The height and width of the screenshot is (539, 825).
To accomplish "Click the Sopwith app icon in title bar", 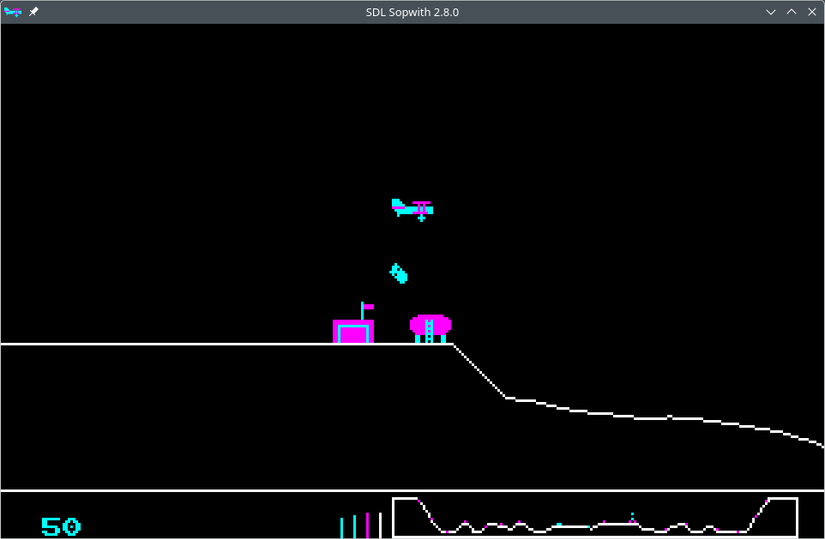I will coord(13,12).
